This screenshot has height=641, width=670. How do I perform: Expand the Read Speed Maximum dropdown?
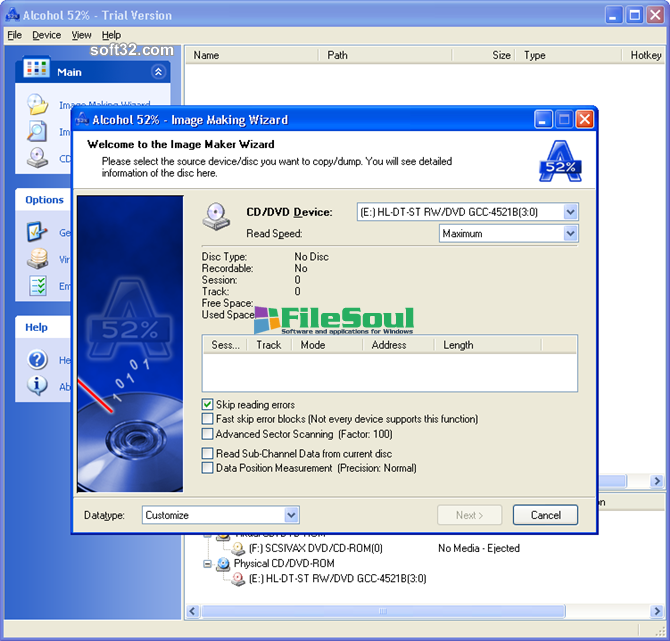click(570, 234)
